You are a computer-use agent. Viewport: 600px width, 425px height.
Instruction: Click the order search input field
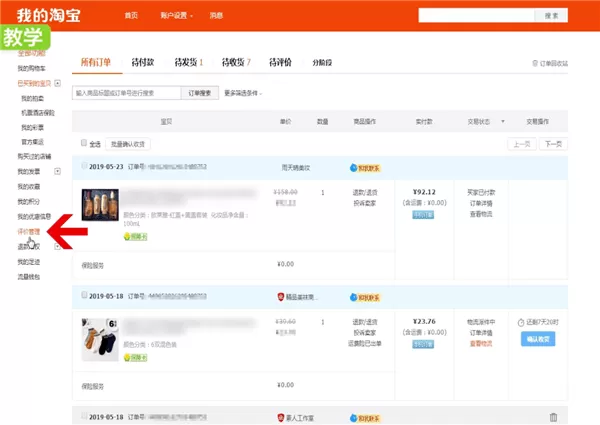(x=127, y=93)
